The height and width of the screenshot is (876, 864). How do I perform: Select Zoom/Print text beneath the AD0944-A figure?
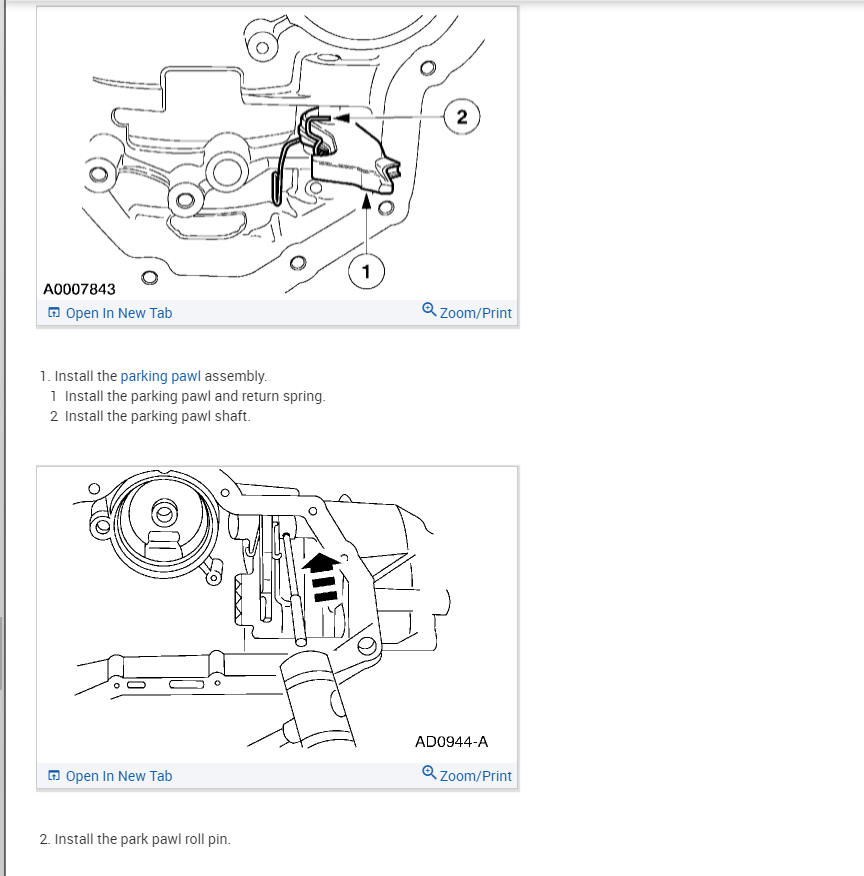click(475, 776)
